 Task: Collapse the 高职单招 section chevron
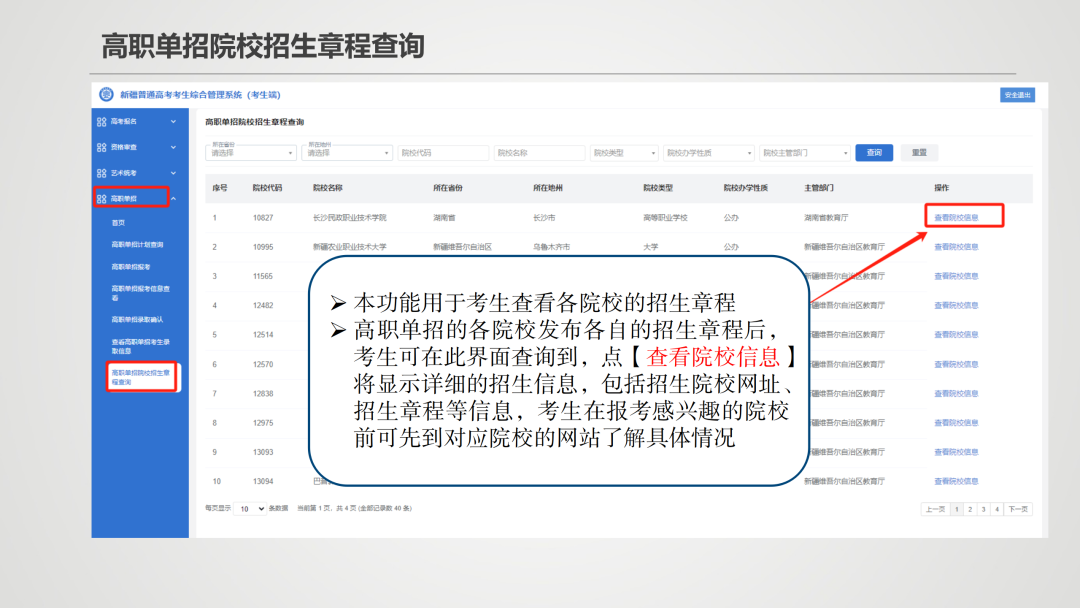coord(171,198)
